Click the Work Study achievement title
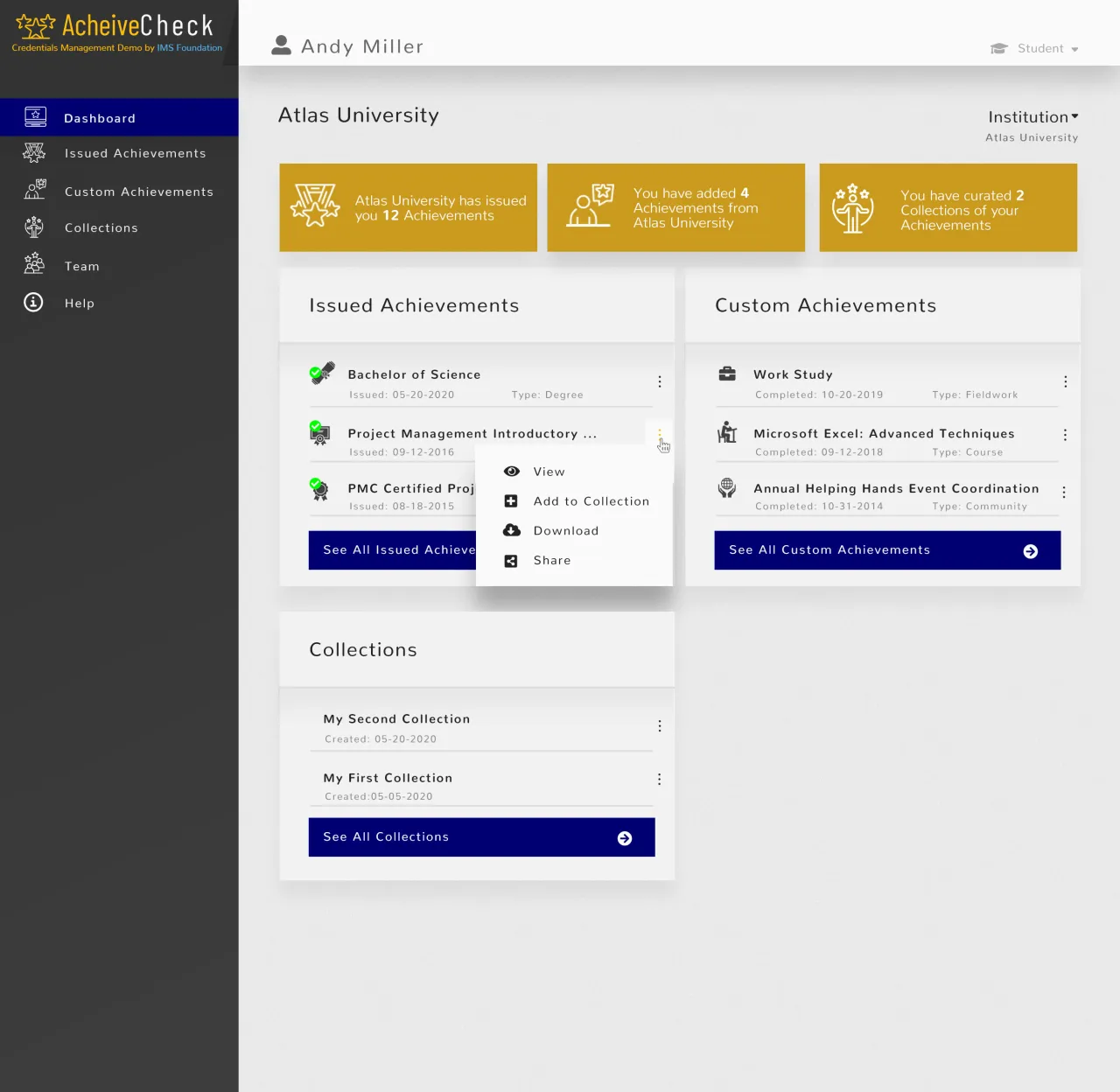Image resolution: width=1120 pixels, height=1092 pixels. (793, 374)
